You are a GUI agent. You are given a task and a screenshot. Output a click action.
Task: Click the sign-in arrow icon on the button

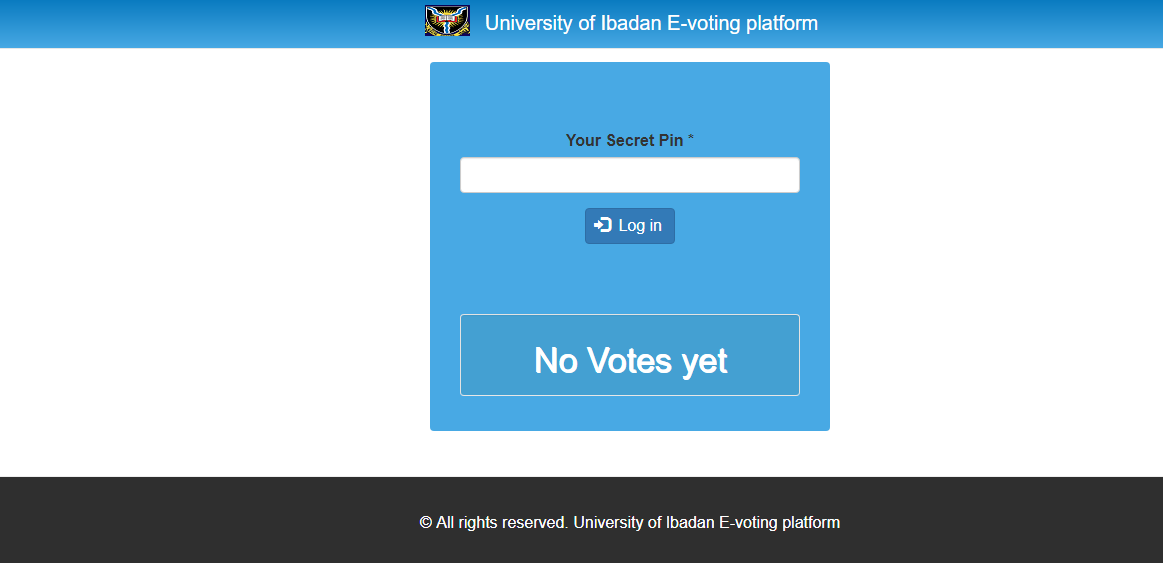click(x=603, y=225)
